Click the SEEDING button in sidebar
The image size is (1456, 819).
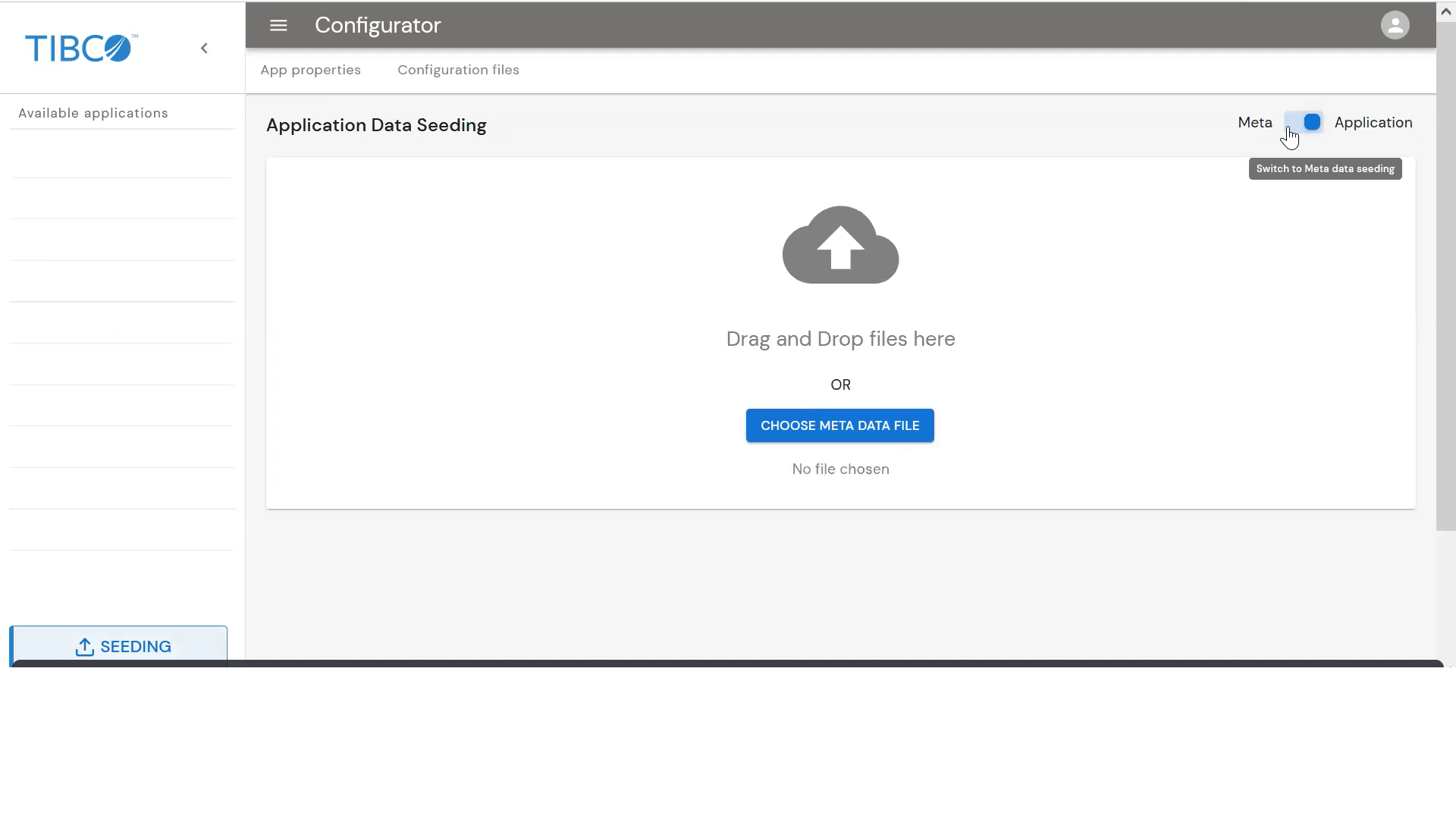click(135, 646)
